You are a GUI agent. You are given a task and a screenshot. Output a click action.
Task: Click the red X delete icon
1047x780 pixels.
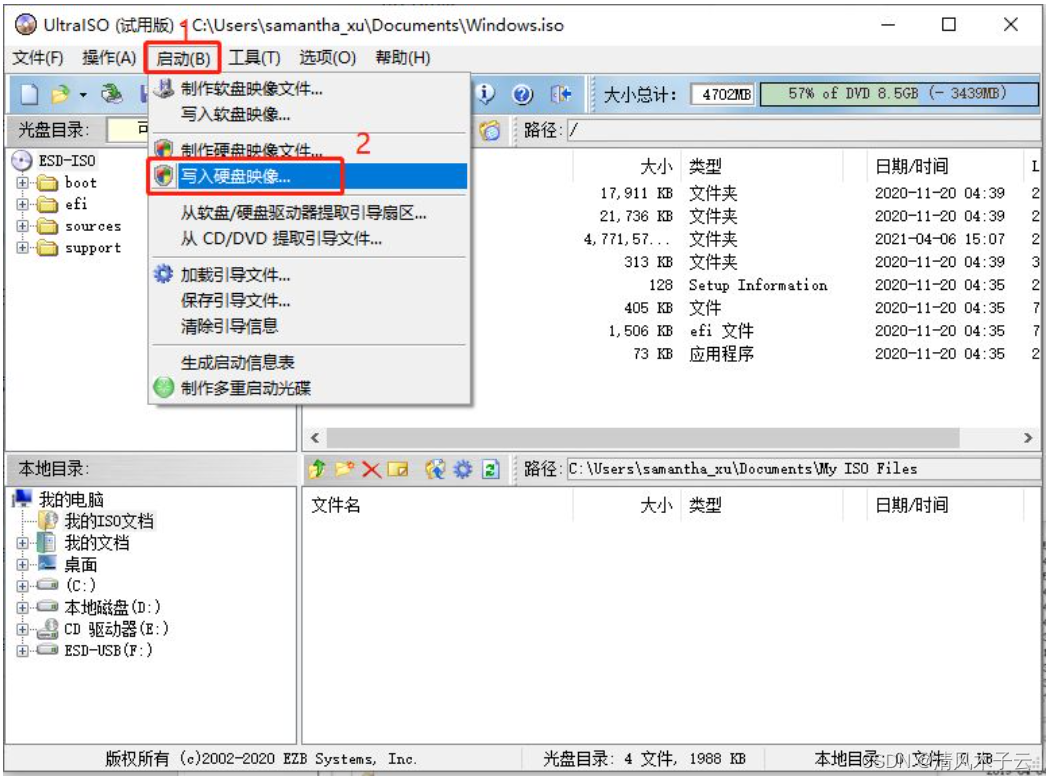[x=371, y=469]
